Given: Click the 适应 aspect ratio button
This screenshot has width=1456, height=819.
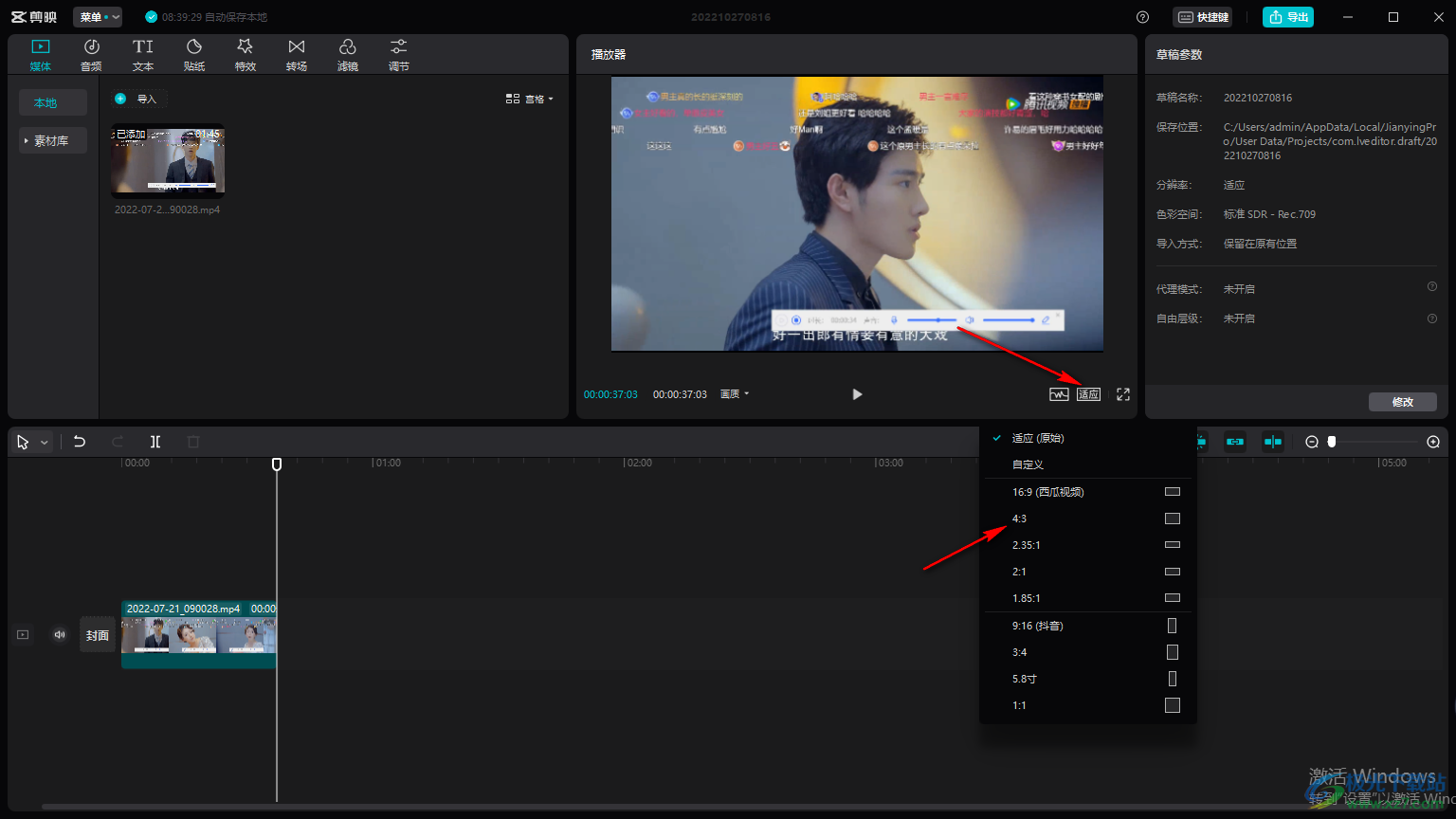Looking at the screenshot, I should click(1088, 394).
